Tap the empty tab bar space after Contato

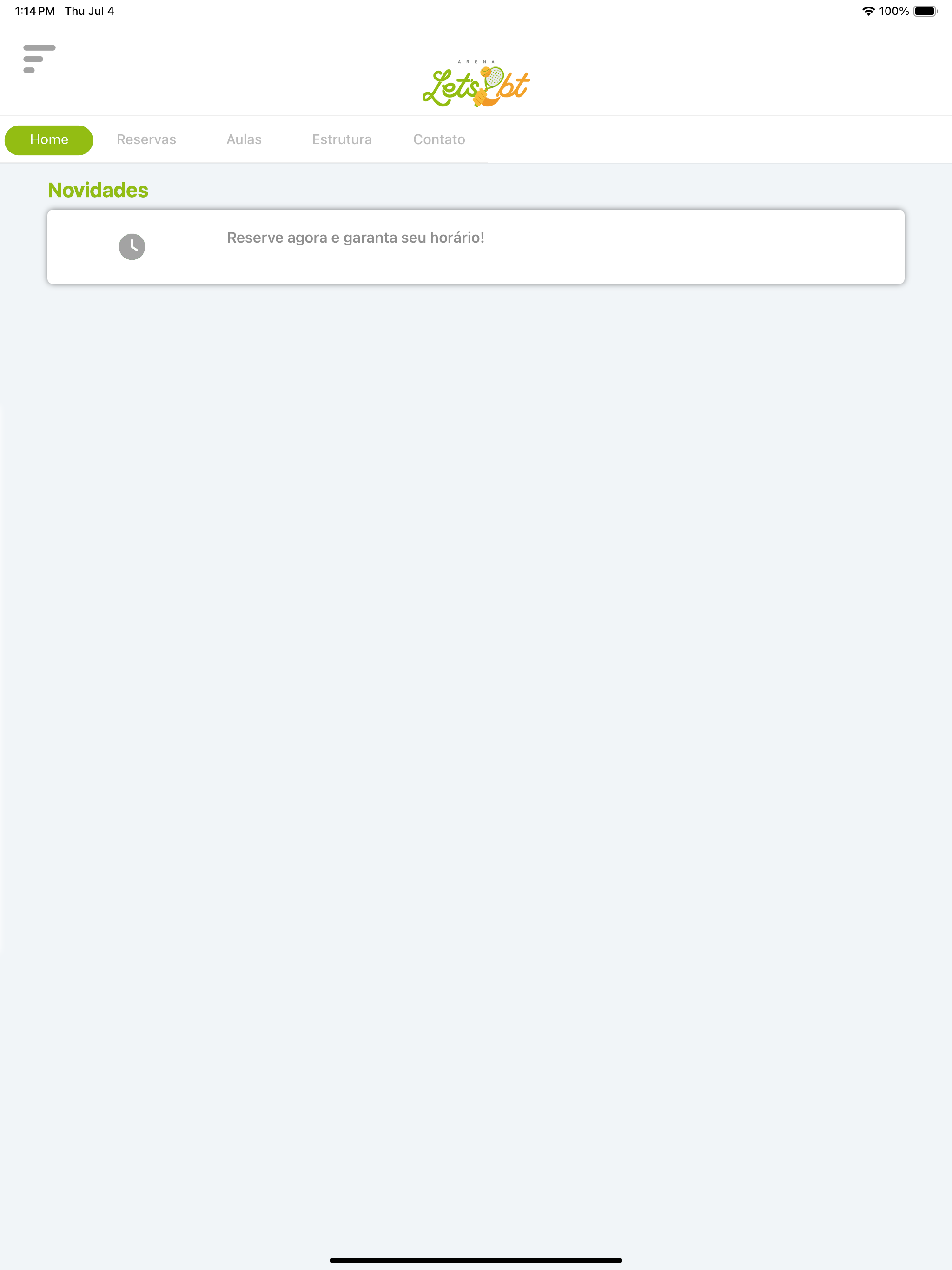pos(706,139)
